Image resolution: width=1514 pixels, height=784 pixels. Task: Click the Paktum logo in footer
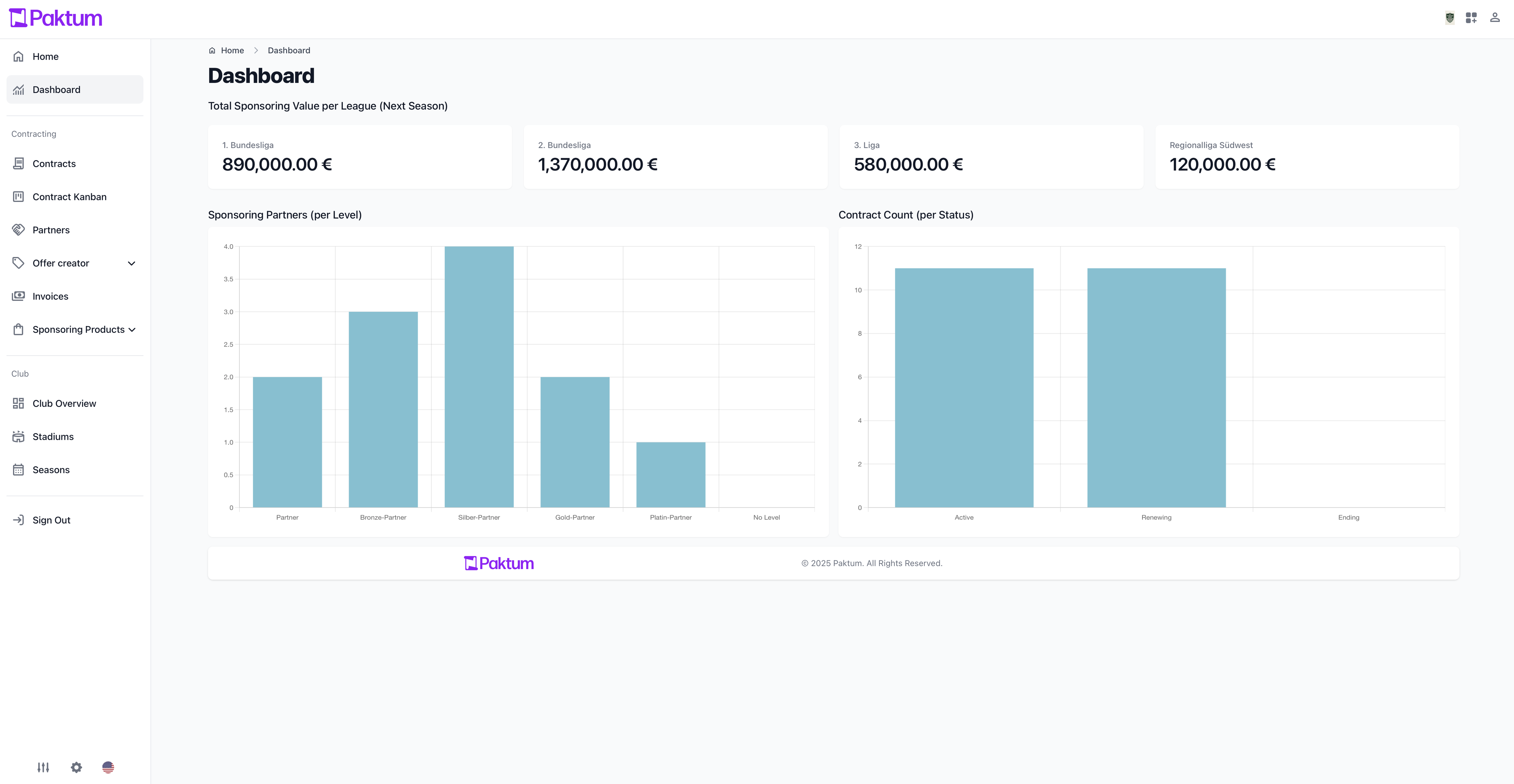(x=499, y=563)
